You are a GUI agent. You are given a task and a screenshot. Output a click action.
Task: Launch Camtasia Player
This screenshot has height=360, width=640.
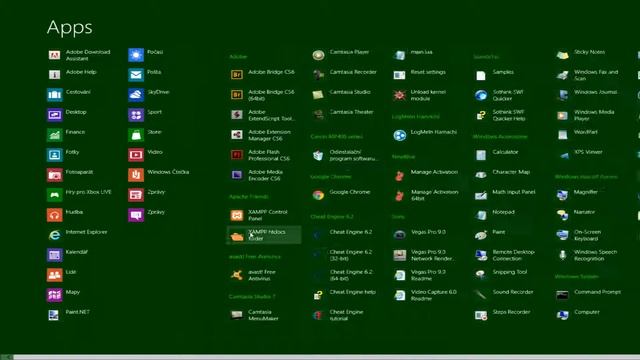(341, 55)
